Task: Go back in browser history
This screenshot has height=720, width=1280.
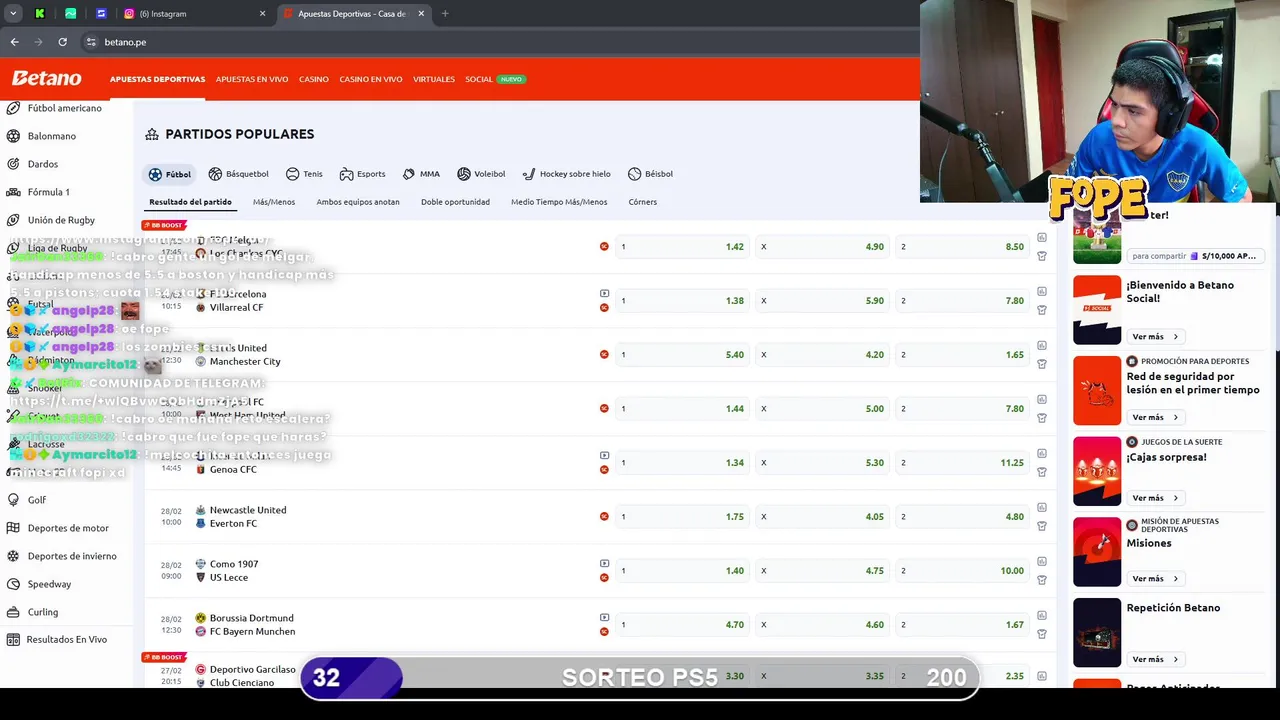Action: [14, 42]
